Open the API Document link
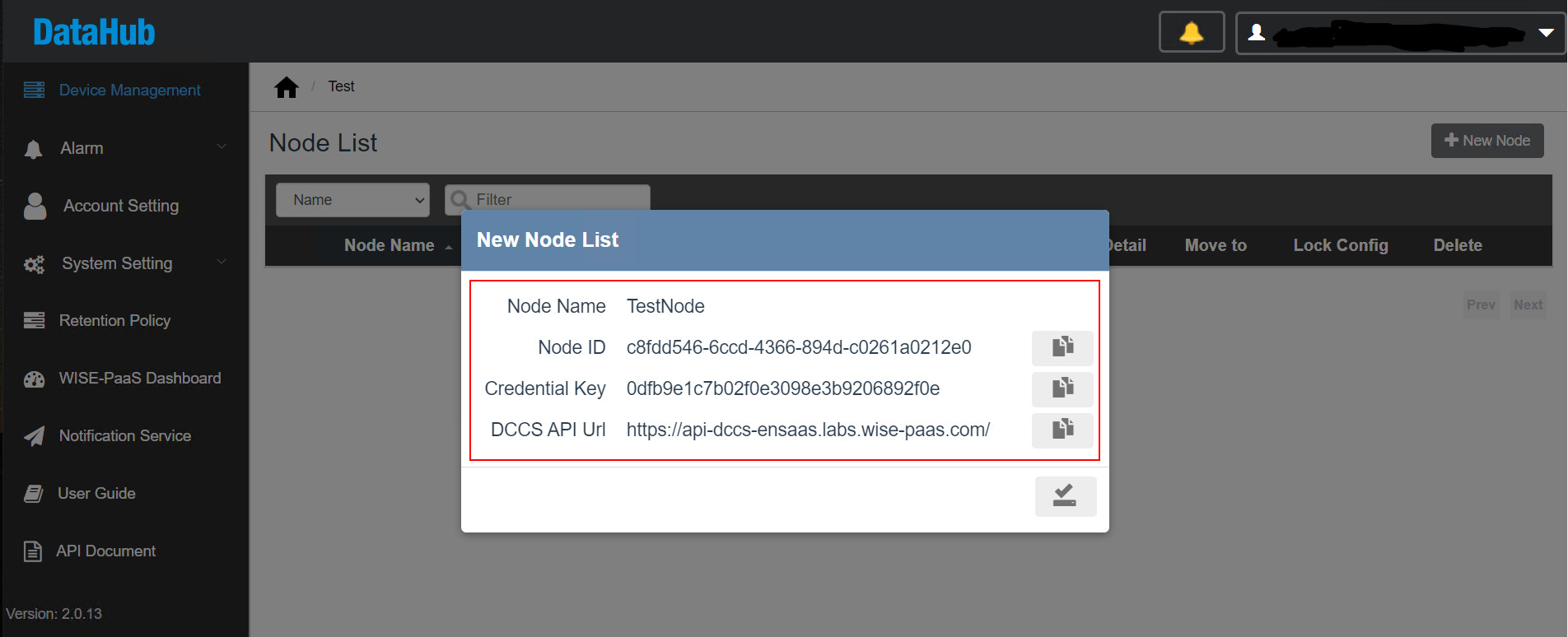 click(x=105, y=551)
